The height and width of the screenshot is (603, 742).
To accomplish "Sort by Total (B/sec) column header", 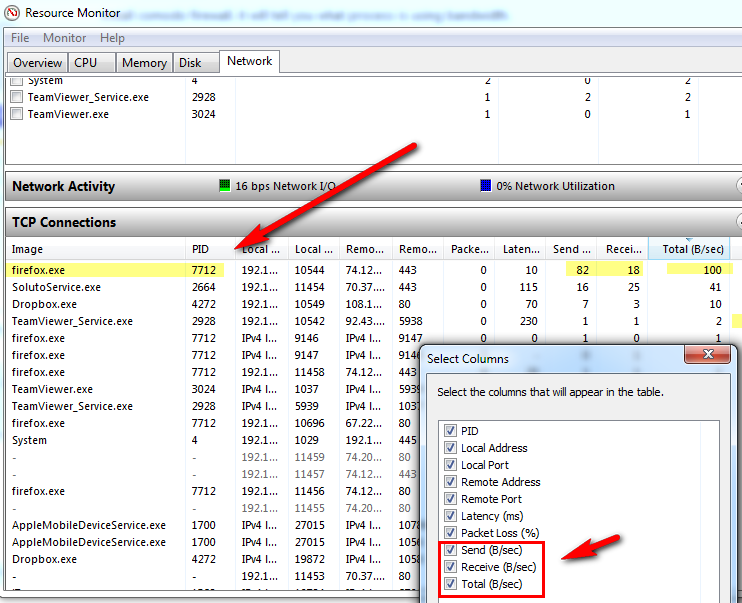I will coord(689,249).
